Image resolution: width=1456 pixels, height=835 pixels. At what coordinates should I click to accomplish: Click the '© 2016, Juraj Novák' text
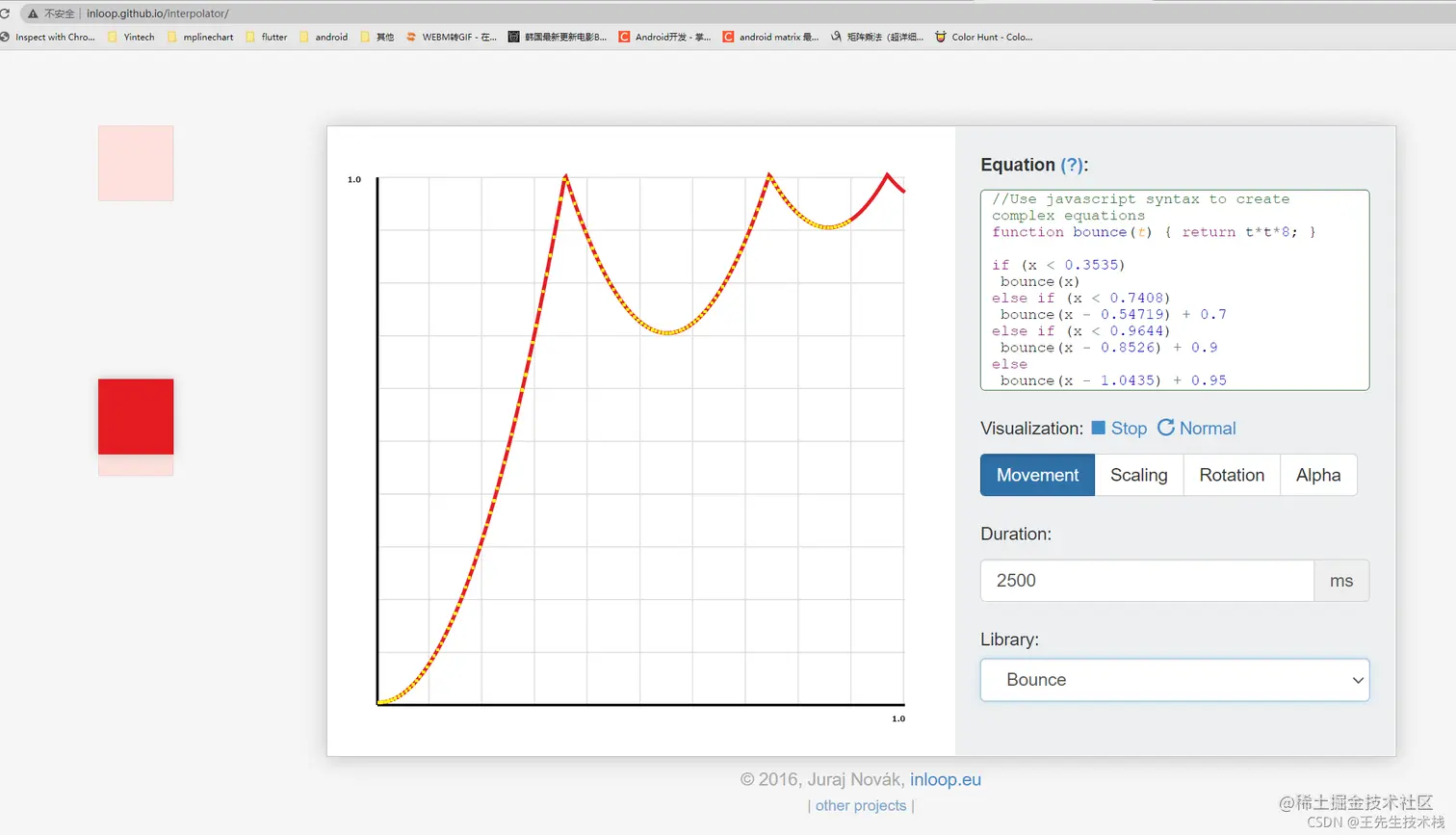pos(822,780)
